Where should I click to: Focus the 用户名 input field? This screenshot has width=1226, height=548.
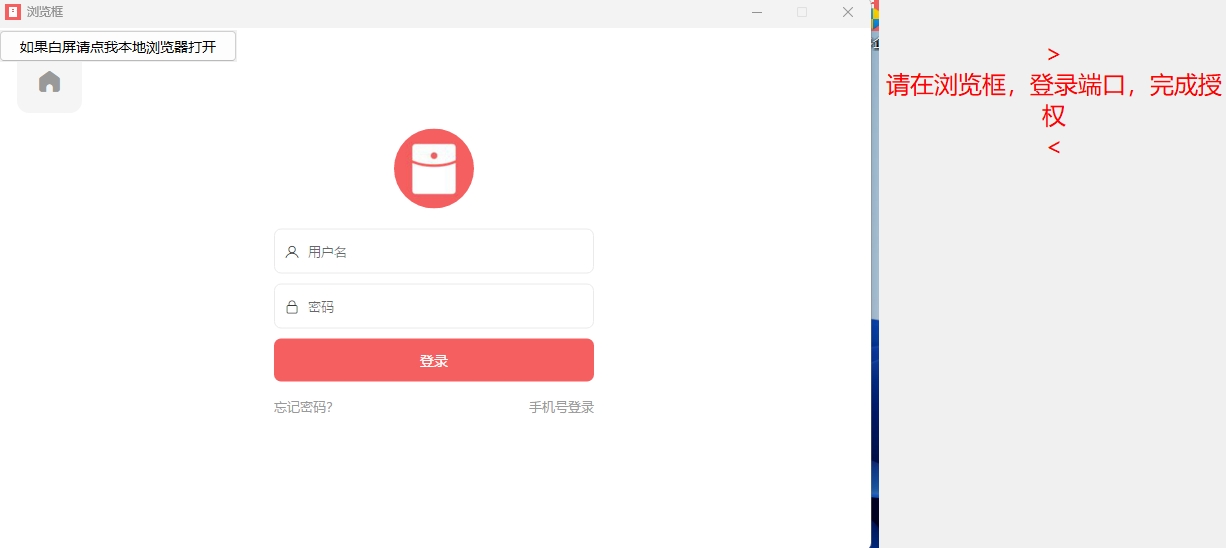click(x=445, y=252)
